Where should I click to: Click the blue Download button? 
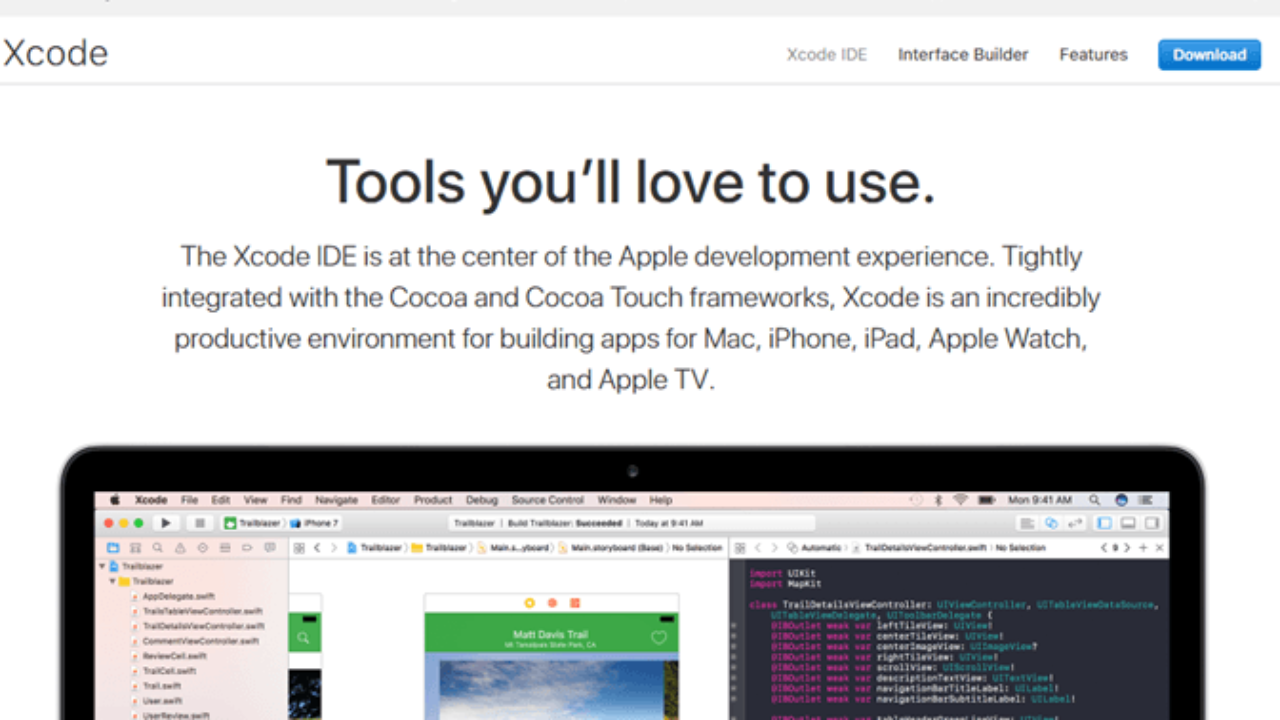coord(1209,55)
